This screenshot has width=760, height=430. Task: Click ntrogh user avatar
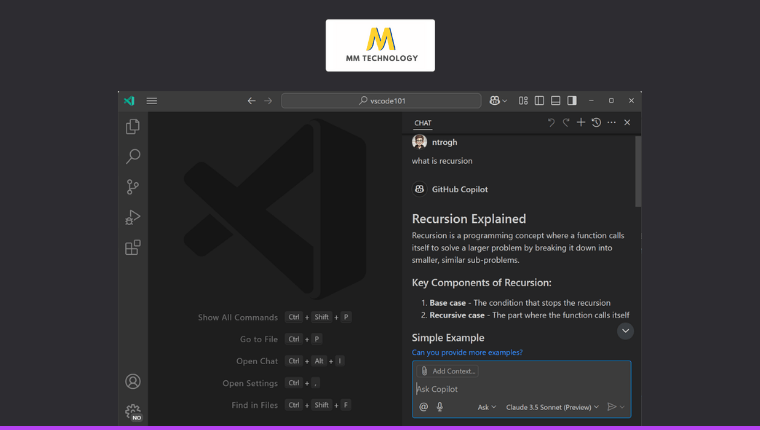[x=419, y=142]
